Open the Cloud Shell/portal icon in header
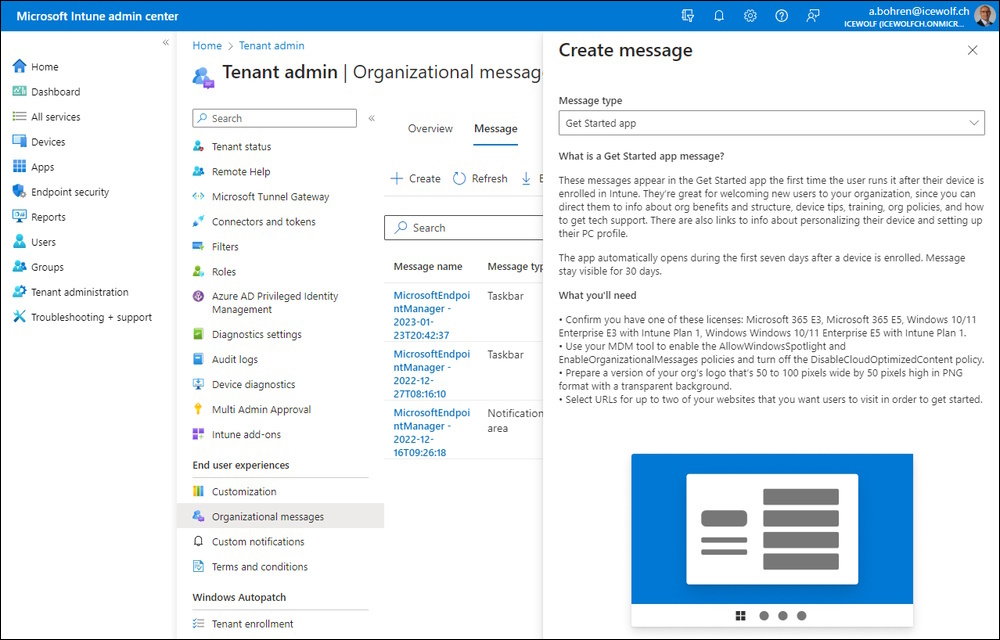 688,16
